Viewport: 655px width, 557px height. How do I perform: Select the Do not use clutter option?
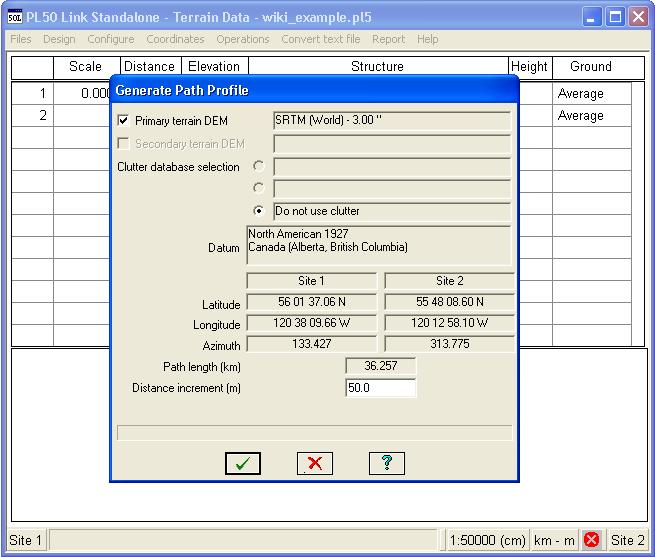(259, 211)
